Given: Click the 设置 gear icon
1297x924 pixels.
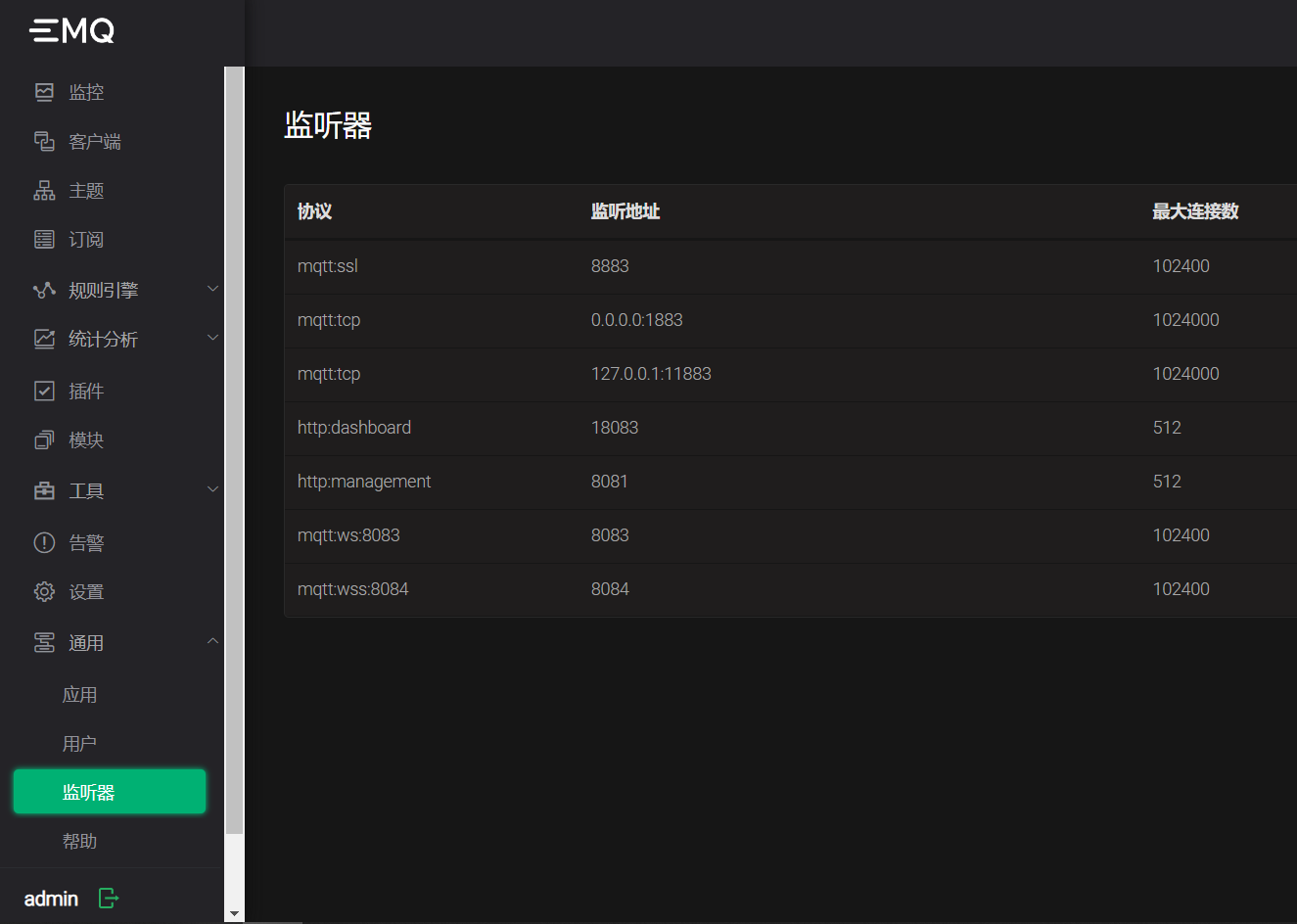Looking at the screenshot, I should 44,591.
